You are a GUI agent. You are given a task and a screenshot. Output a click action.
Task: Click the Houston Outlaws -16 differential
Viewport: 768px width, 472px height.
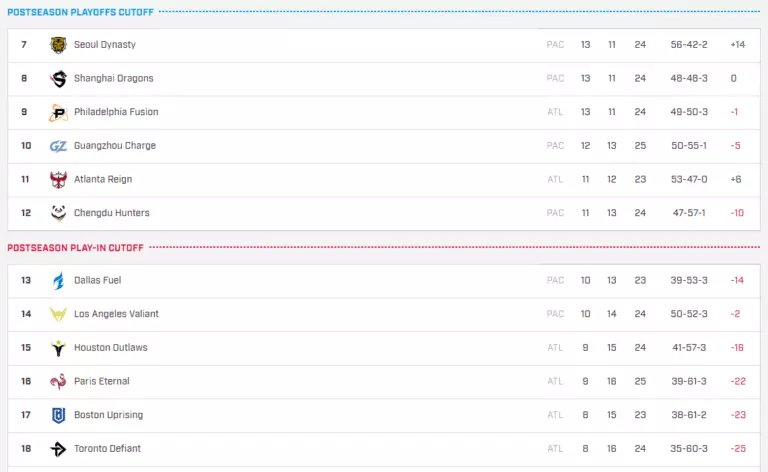click(737, 348)
